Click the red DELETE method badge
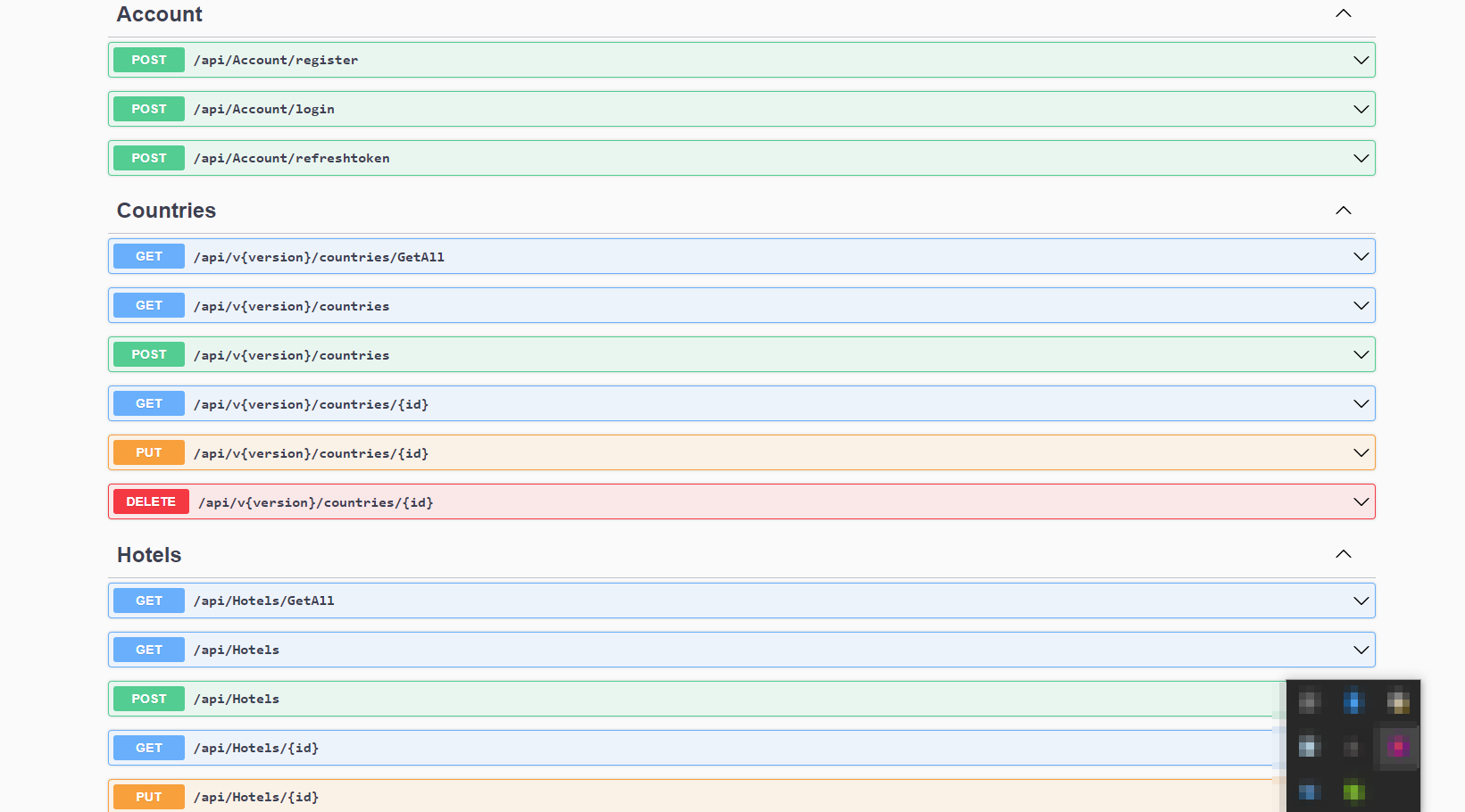The image size is (1465, 812). pos(151,501)
